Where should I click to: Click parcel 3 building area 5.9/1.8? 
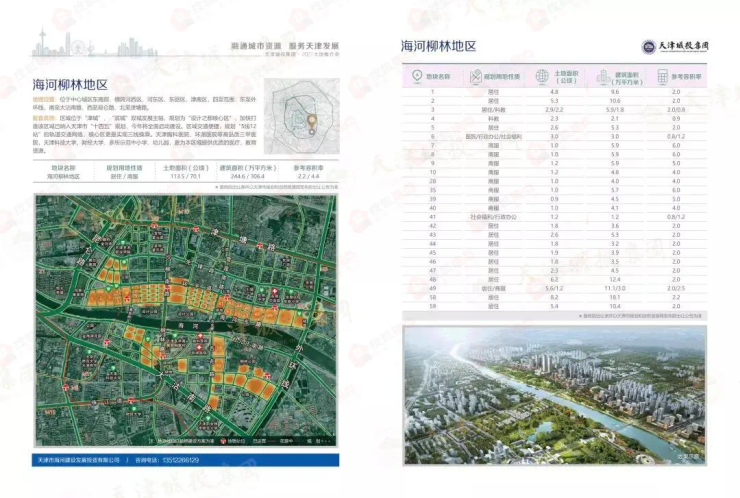click(614, 110)
